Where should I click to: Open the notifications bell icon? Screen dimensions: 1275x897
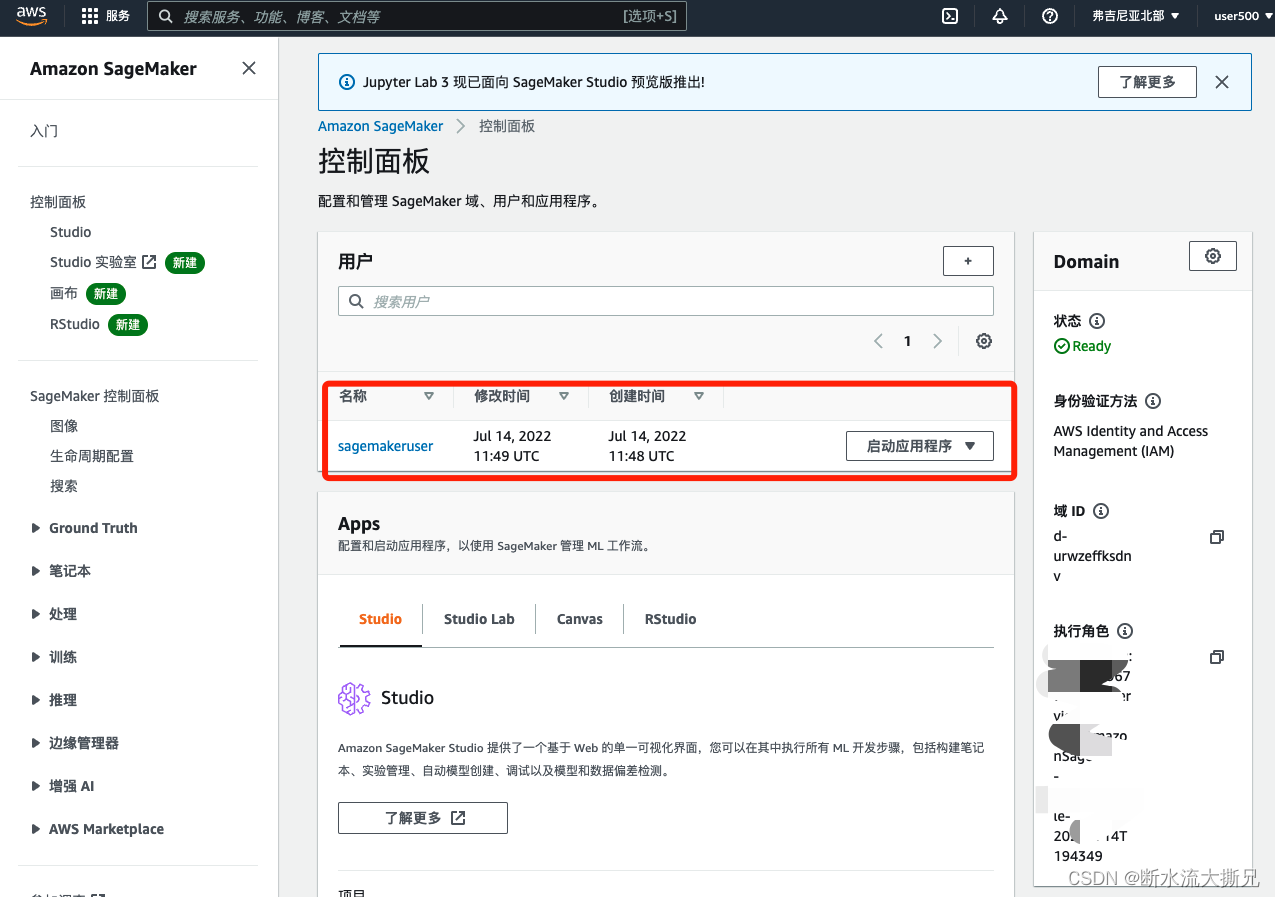pyautogui.click(x=1000, y=16)
